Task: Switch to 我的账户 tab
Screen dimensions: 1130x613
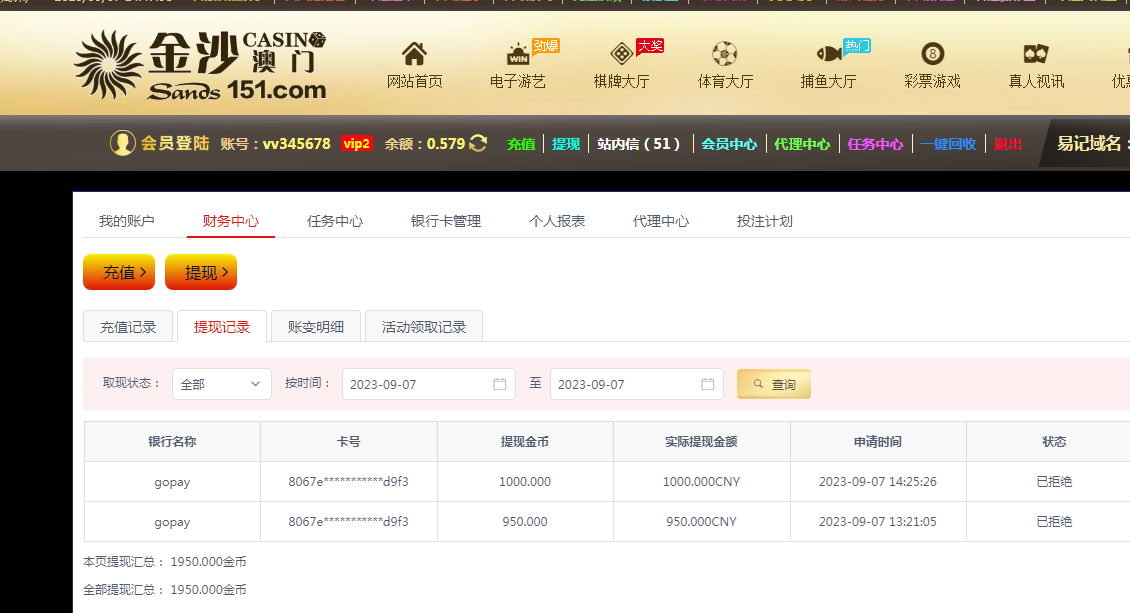Action: 127,221
